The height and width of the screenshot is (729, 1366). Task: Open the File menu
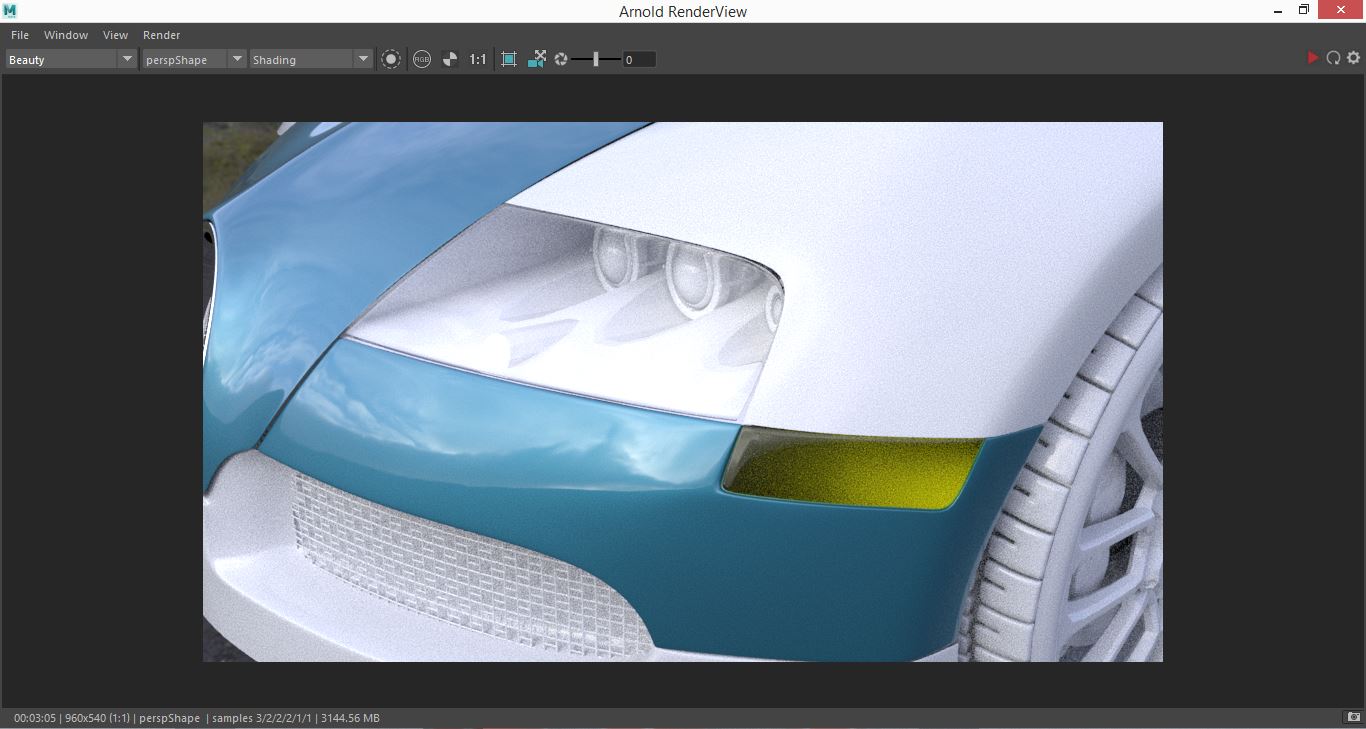click(x=19, y=35)
